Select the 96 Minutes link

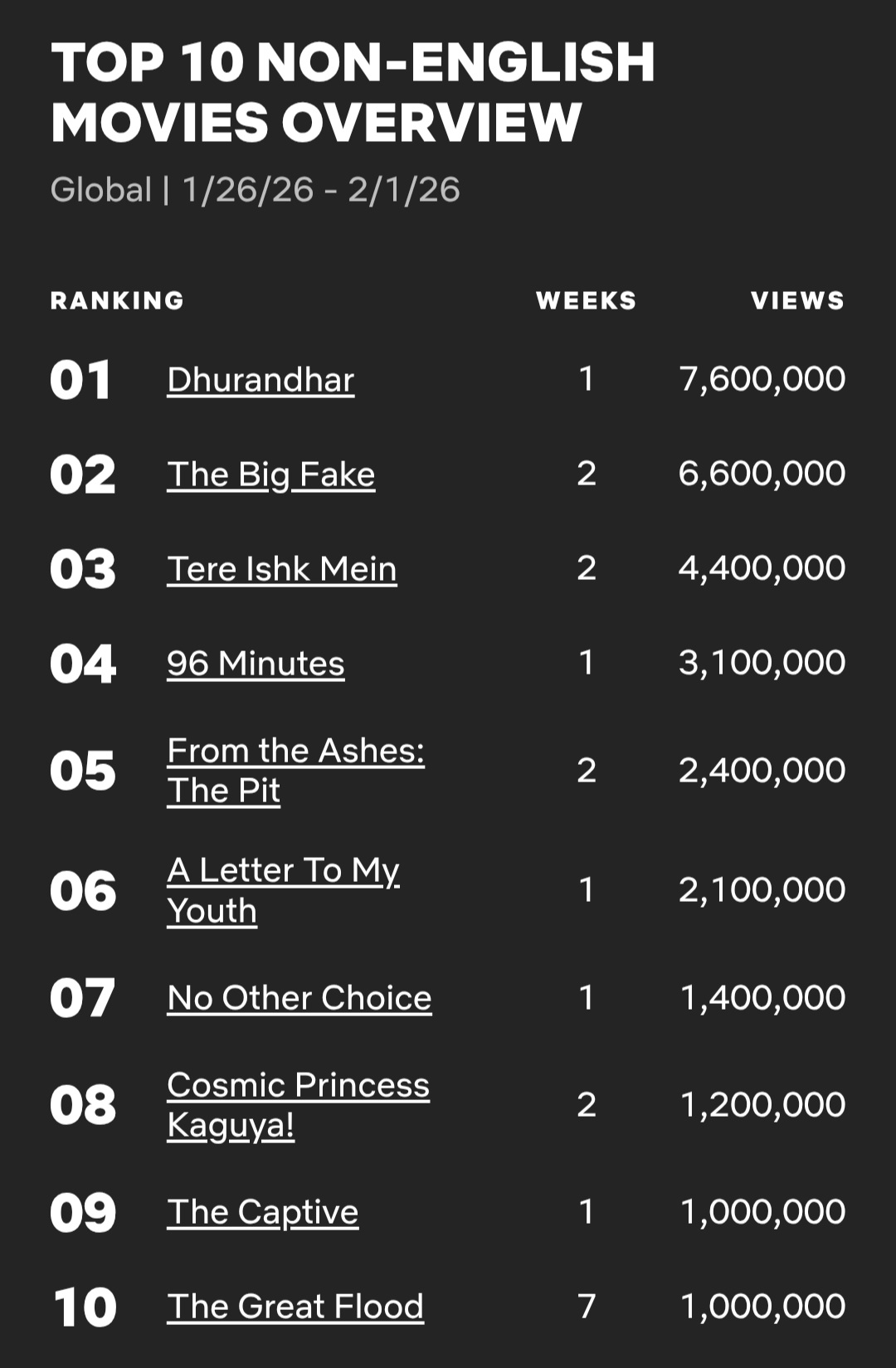point(256,664)
